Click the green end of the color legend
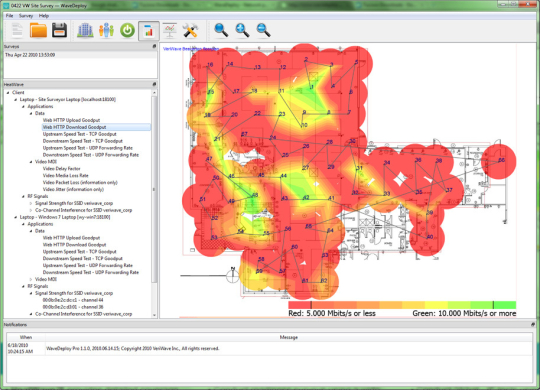 (x=505, y=305)
